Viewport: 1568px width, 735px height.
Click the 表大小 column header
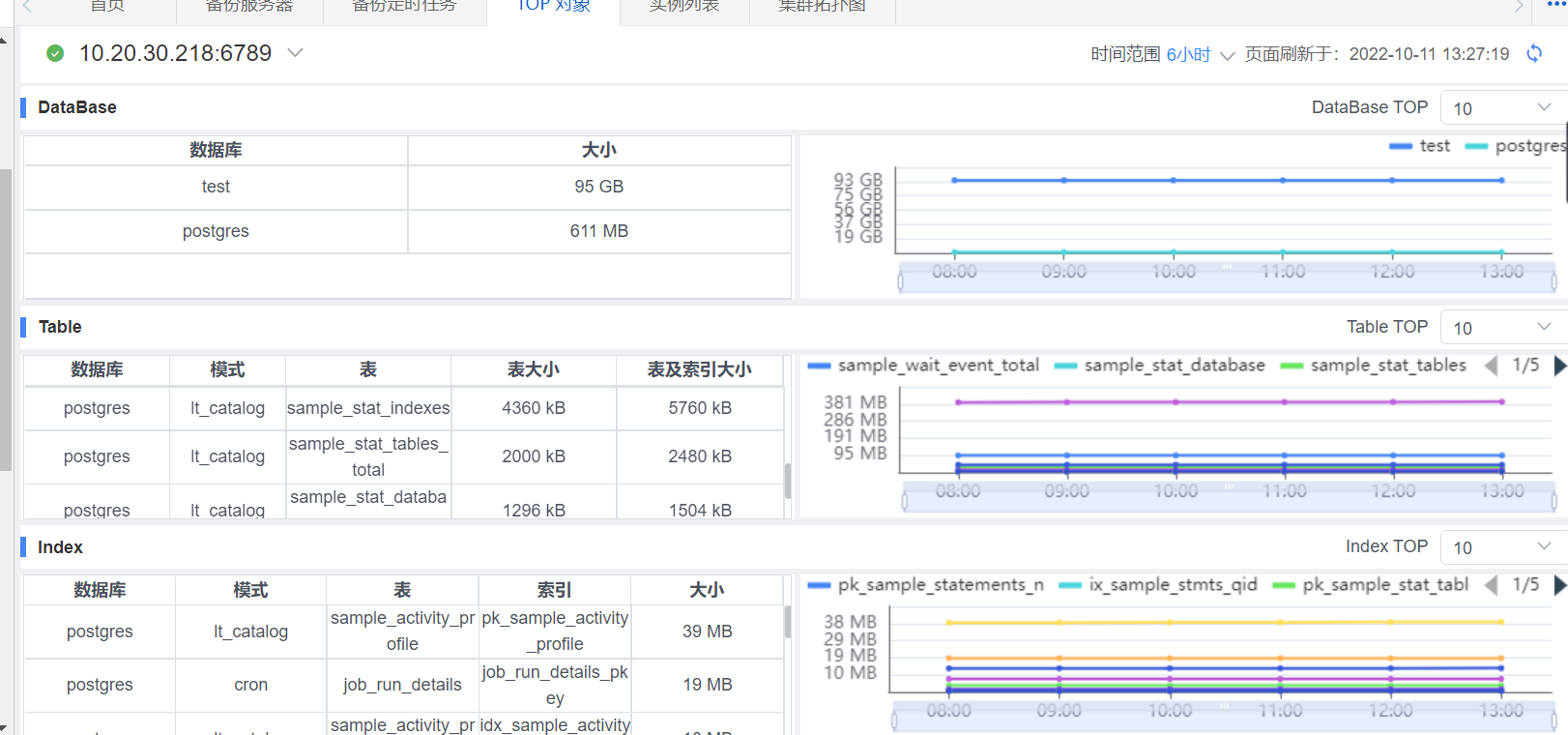click(x=534, y=369)
